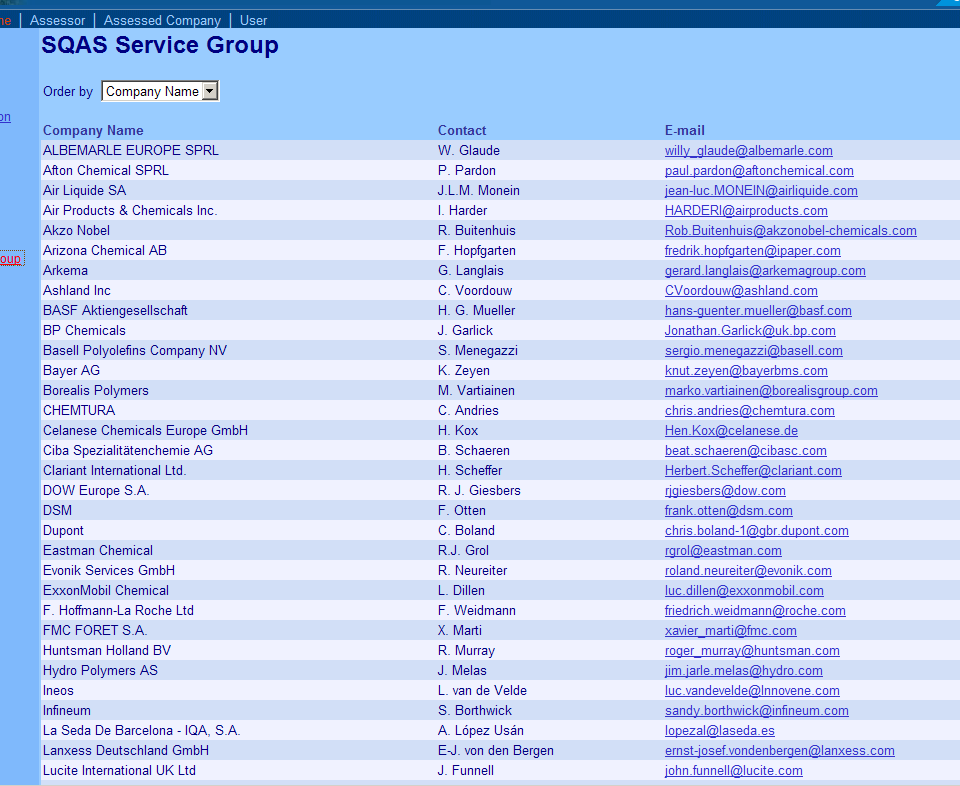This screenshot has height=786, width=960.
Task: Select contact name E-J. von den Bergen
Action: point(495,750)
